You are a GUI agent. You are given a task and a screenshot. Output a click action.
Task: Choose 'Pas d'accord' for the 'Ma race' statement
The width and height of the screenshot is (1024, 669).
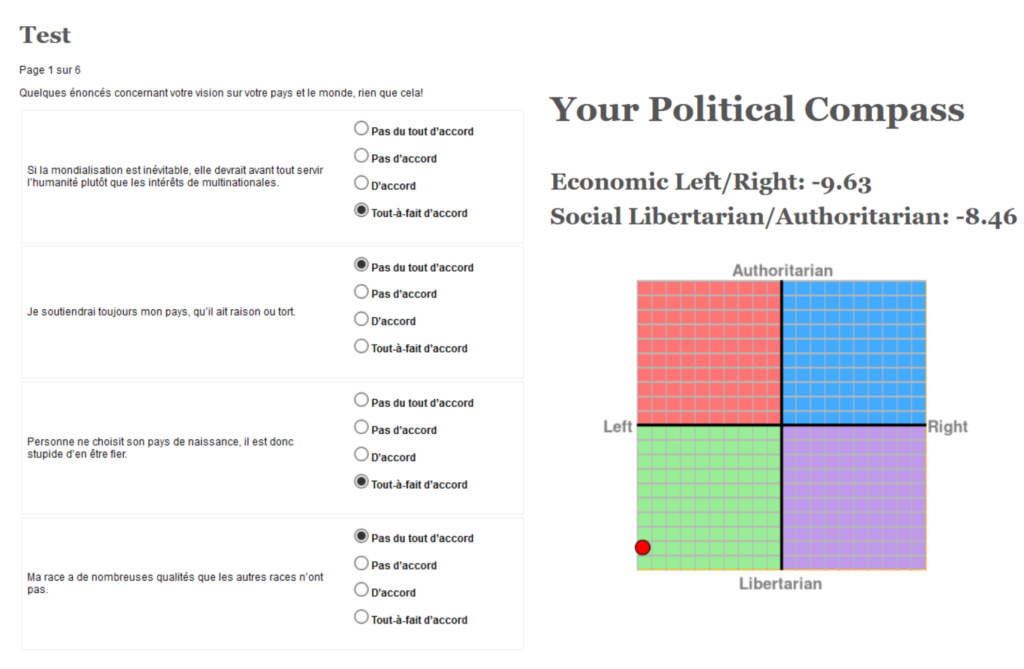(x=361, y=563)
